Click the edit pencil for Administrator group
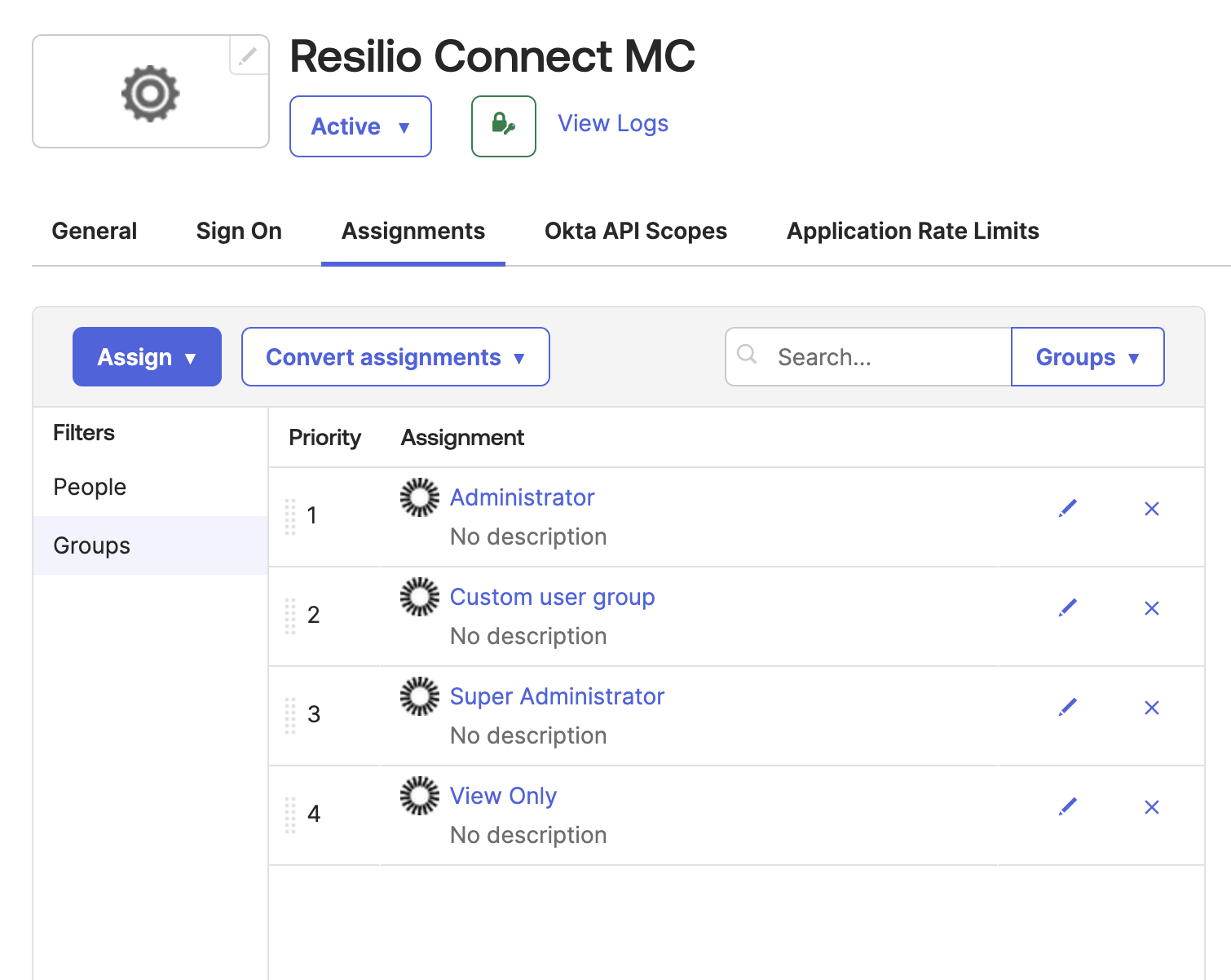The height and width of the screenshot is (980, 1231). (1067, 509)
